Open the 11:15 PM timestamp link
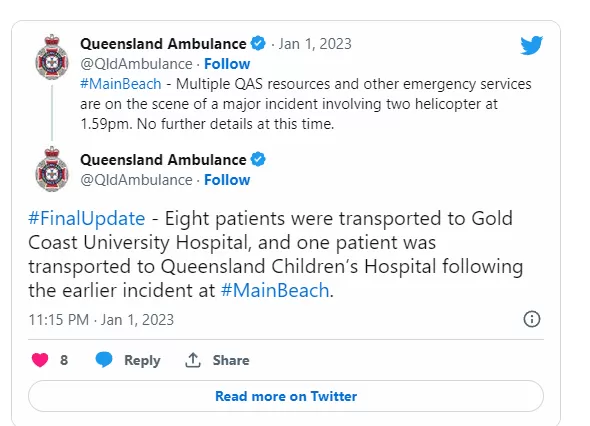 tap(101, 320)
